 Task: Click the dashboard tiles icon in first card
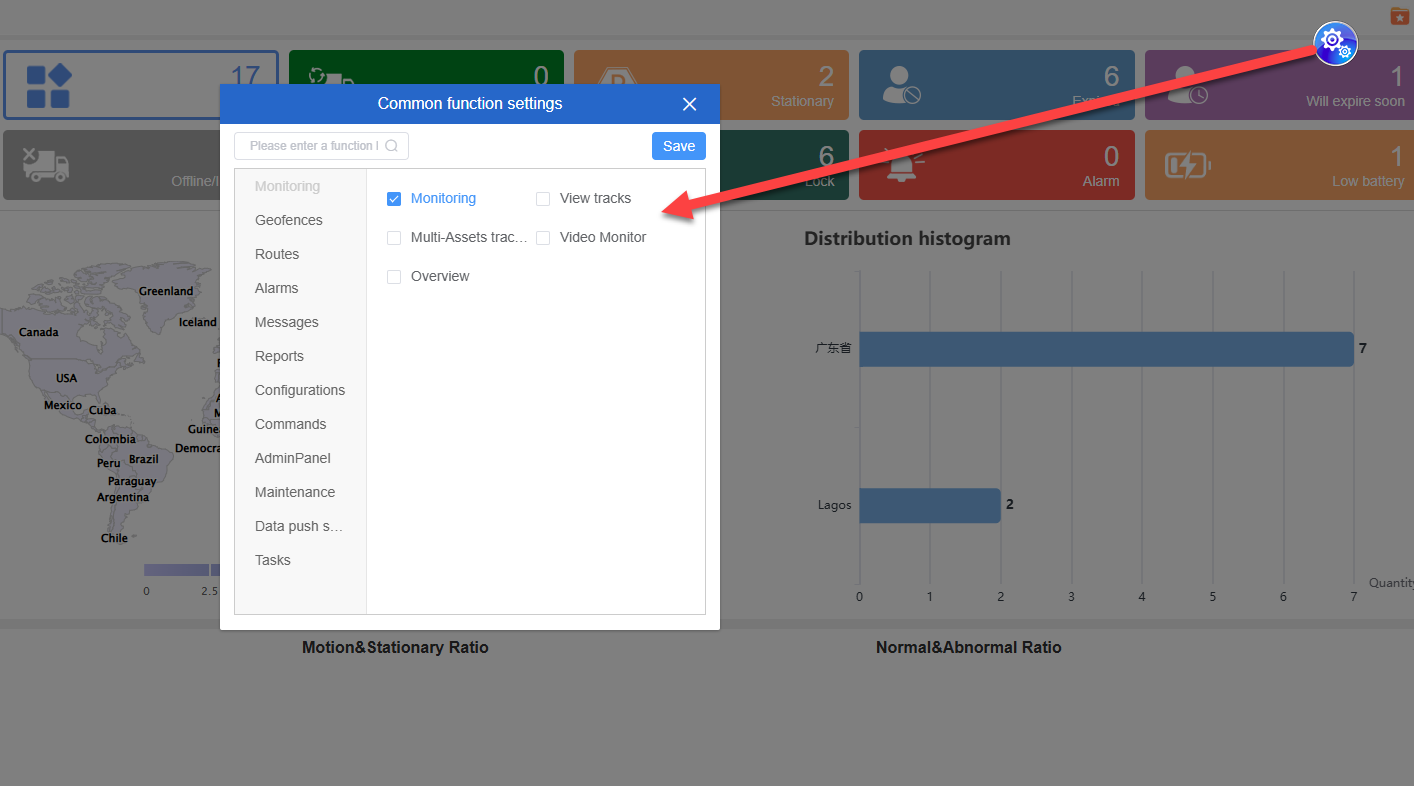(x=48, y=86)
